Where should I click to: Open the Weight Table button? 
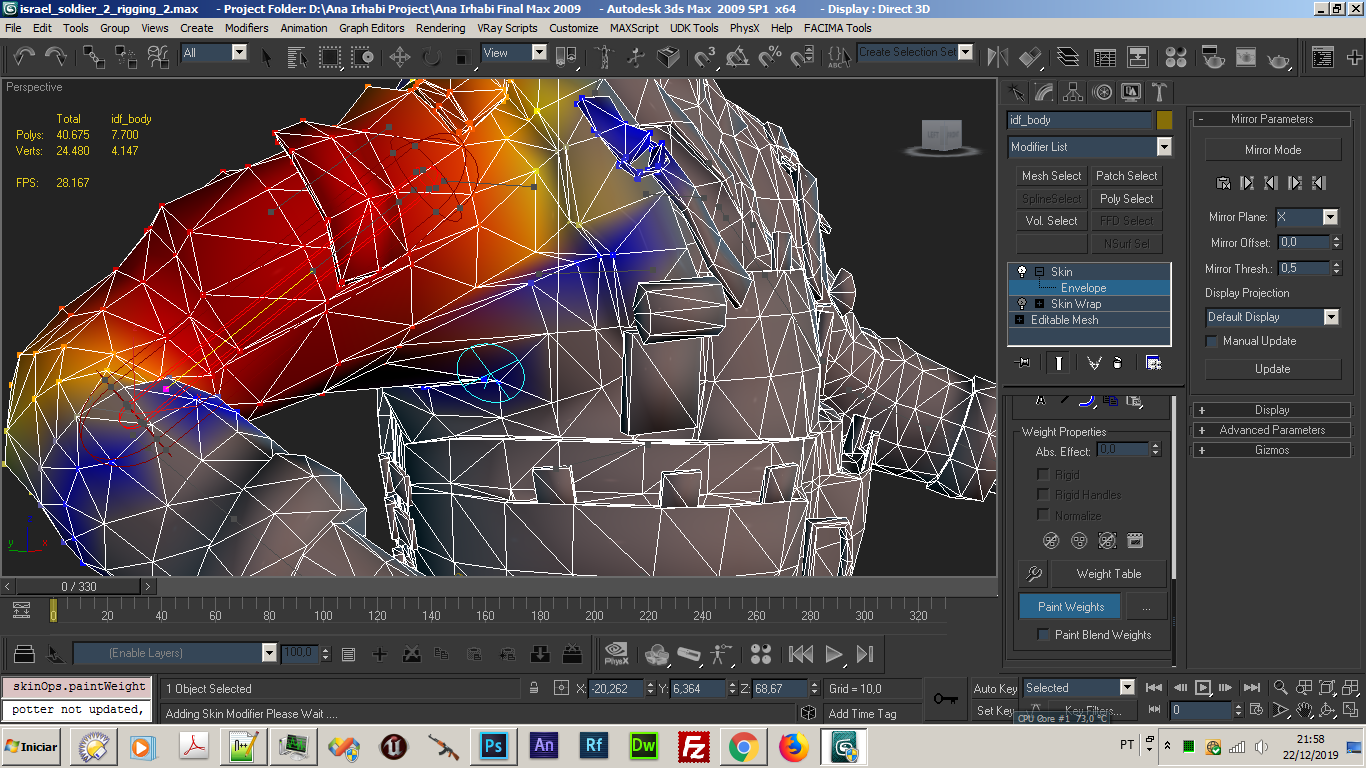coord(1108,574)
